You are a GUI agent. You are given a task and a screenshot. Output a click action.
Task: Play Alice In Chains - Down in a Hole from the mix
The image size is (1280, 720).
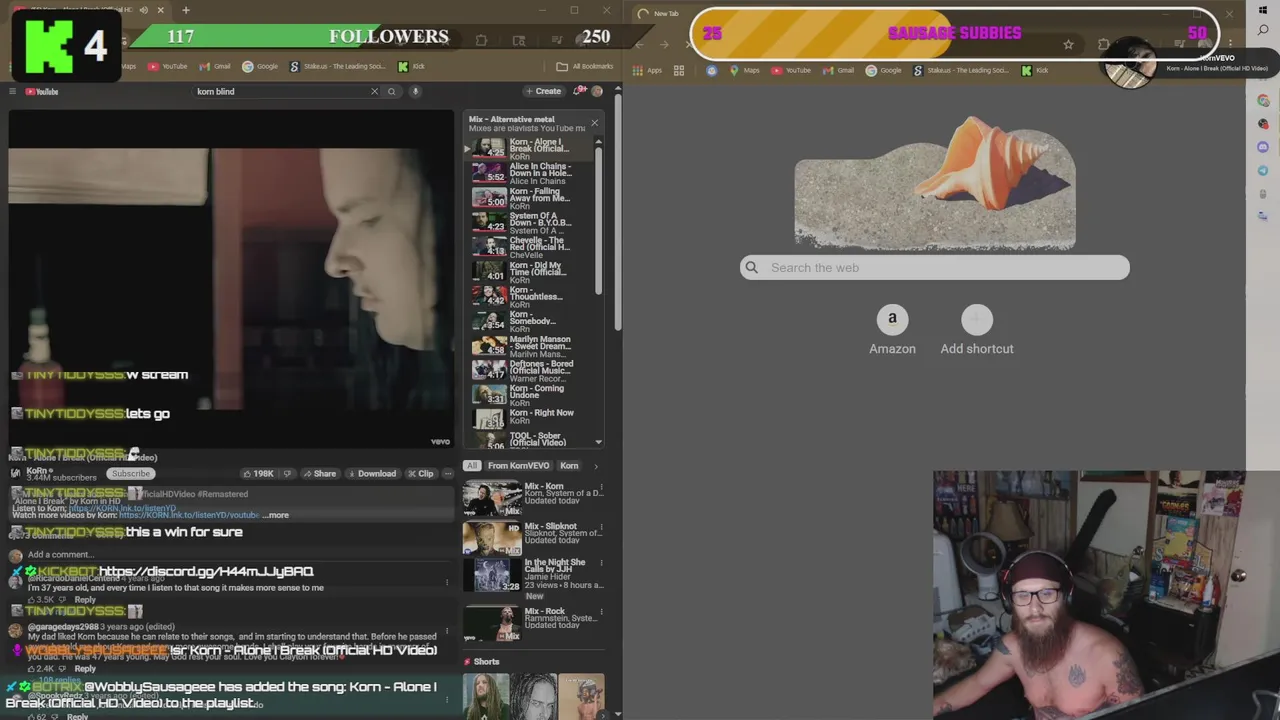click(530, 173)
